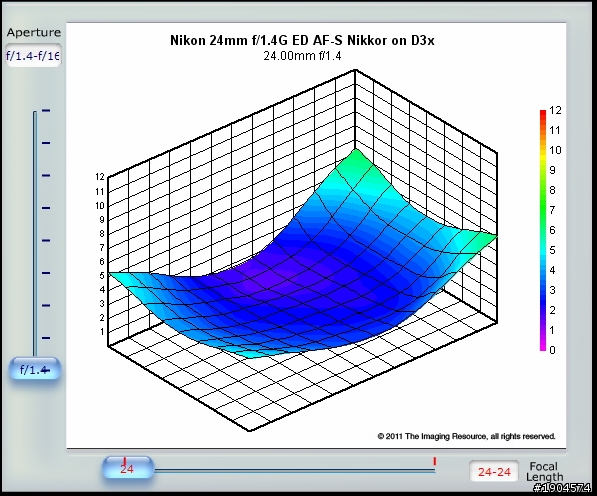Click the topmost aperture slider tick mark

(46, 110)
